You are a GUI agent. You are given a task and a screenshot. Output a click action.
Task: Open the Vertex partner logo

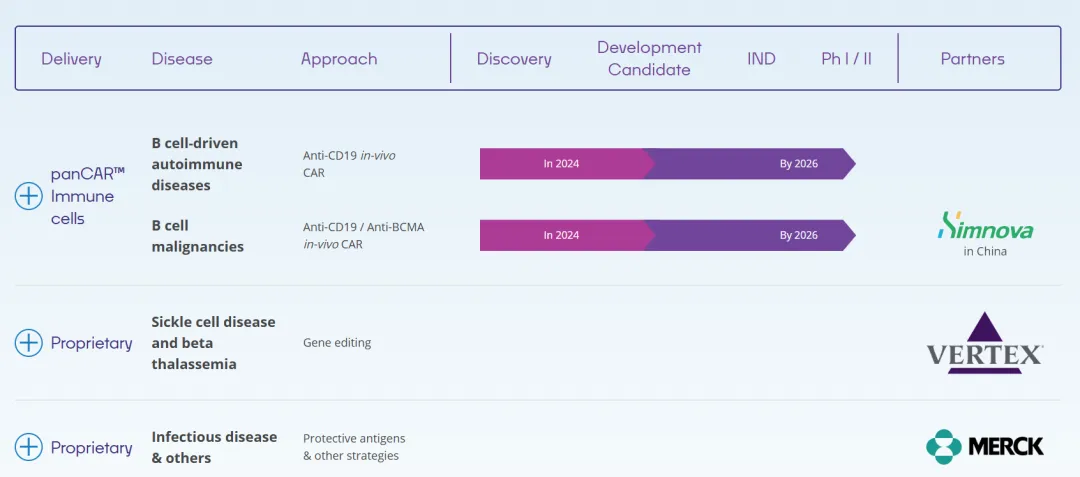point(985,343)
